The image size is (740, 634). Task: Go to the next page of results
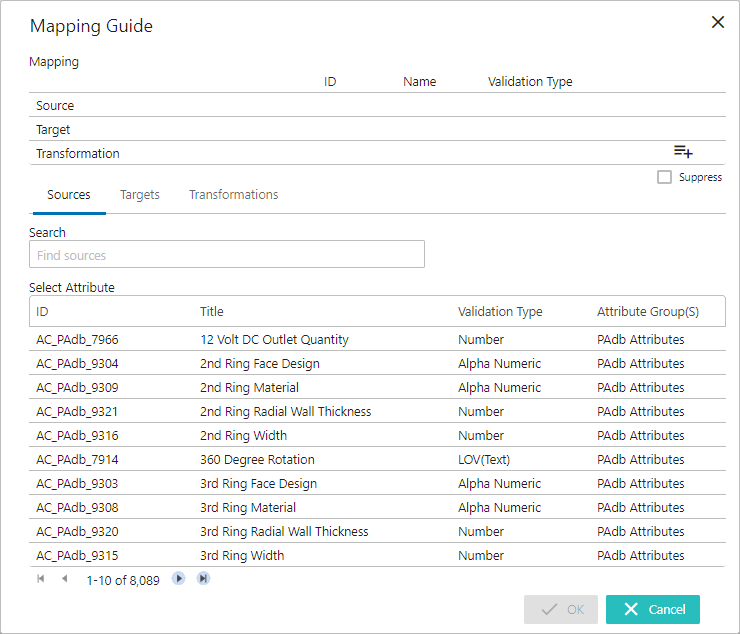click(x=179, y=579)
